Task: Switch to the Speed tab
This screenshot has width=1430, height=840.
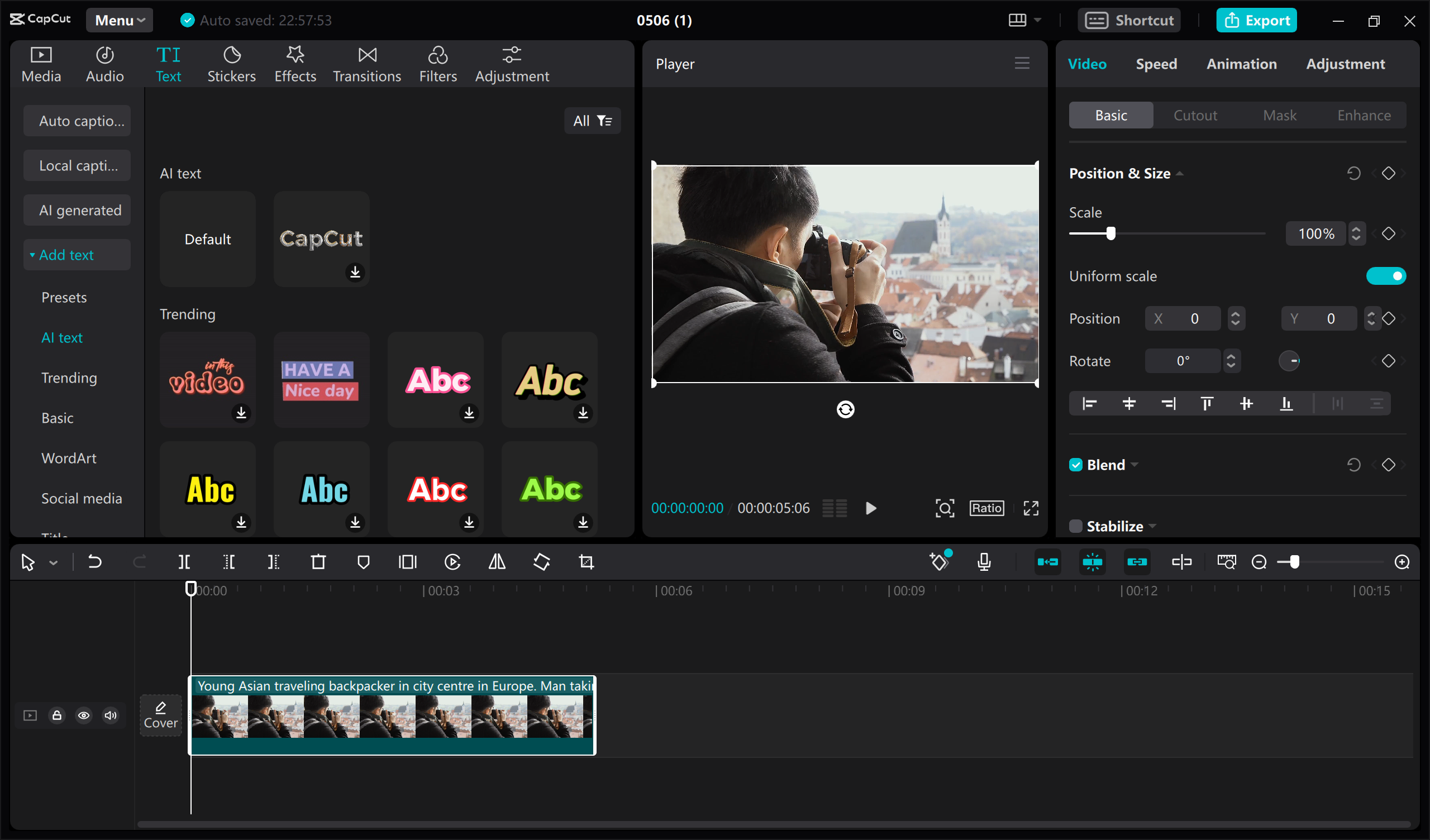Action: [x=1156, y=64]
